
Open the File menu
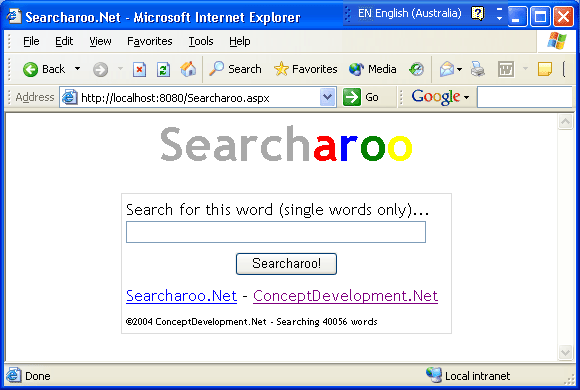[31, 41]
